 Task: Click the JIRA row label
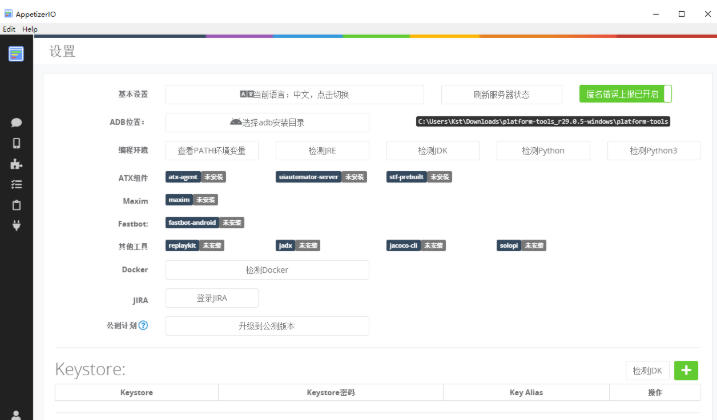coord(140,300)
